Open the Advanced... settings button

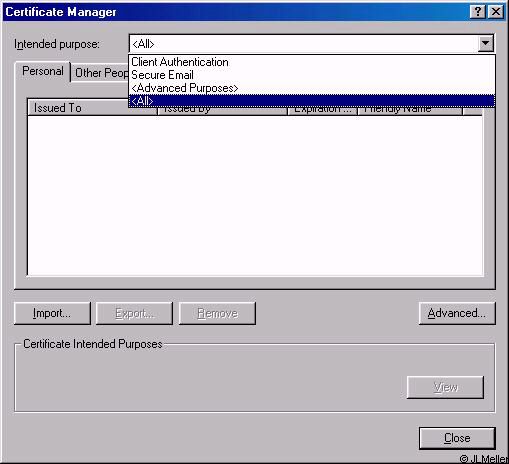coord(457,313)
